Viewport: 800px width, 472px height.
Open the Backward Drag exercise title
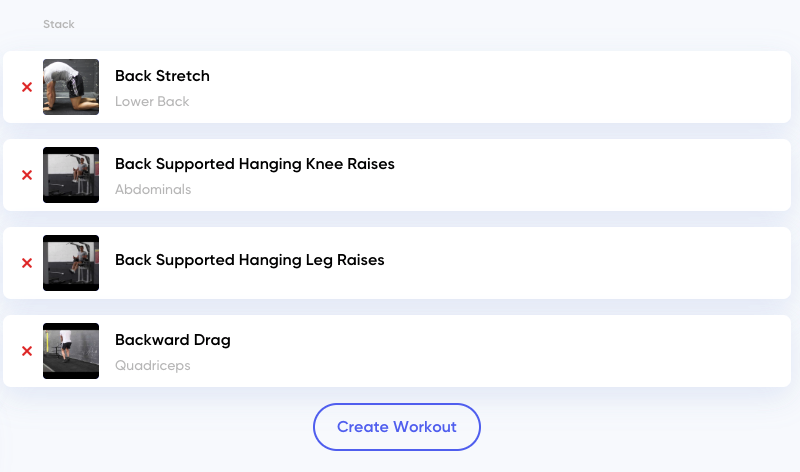pyautogui.click(x=172, y=340)
